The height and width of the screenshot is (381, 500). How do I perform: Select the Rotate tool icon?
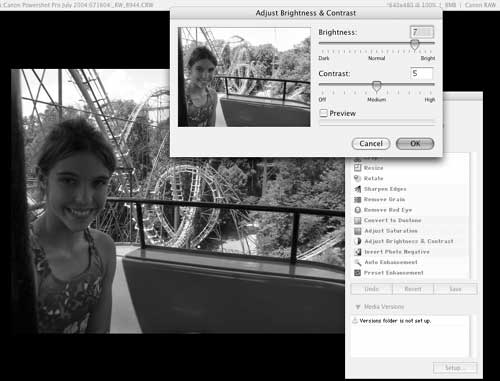(x=357, y=178)
